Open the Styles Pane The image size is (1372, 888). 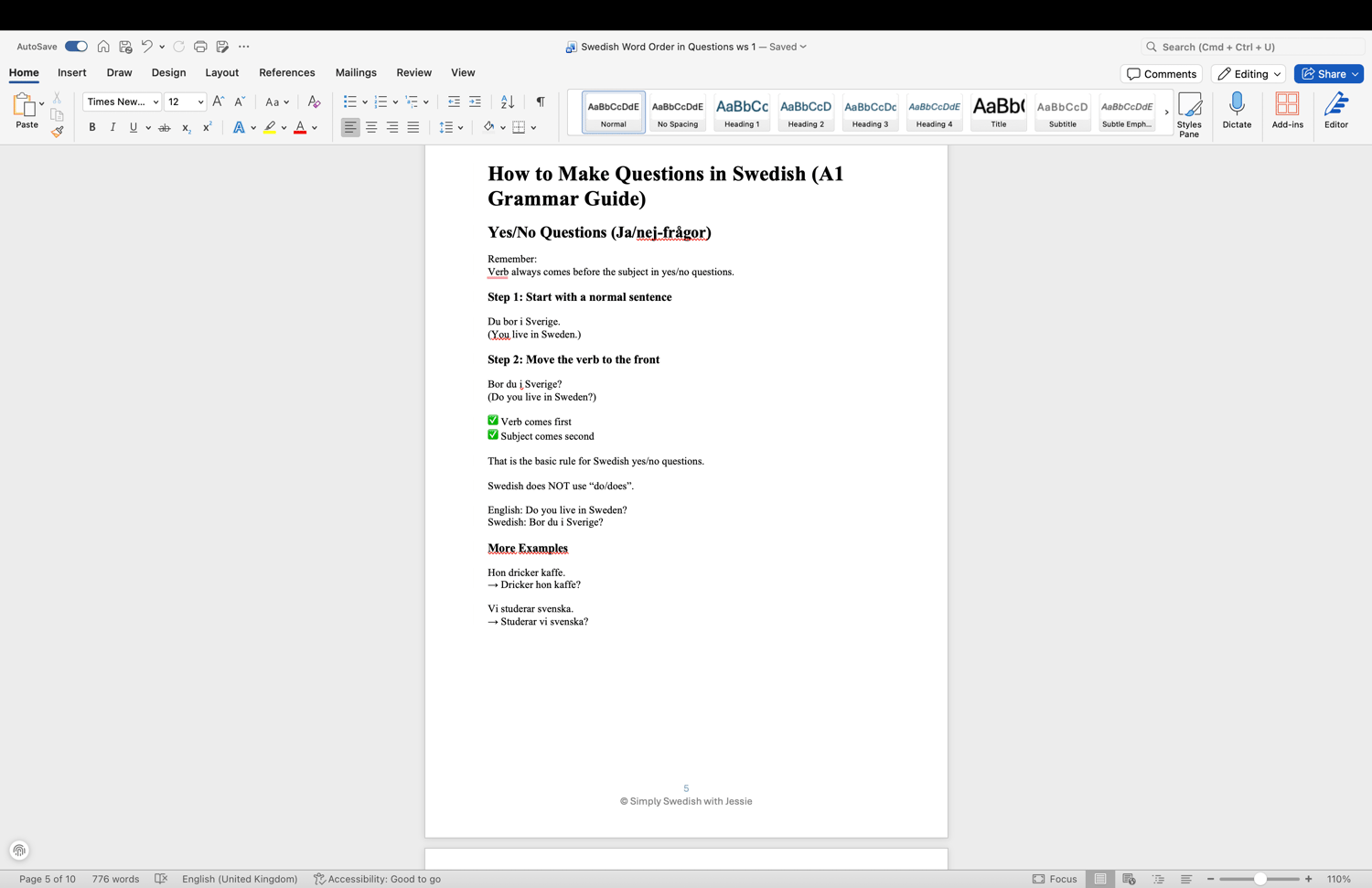[1189, 114]
